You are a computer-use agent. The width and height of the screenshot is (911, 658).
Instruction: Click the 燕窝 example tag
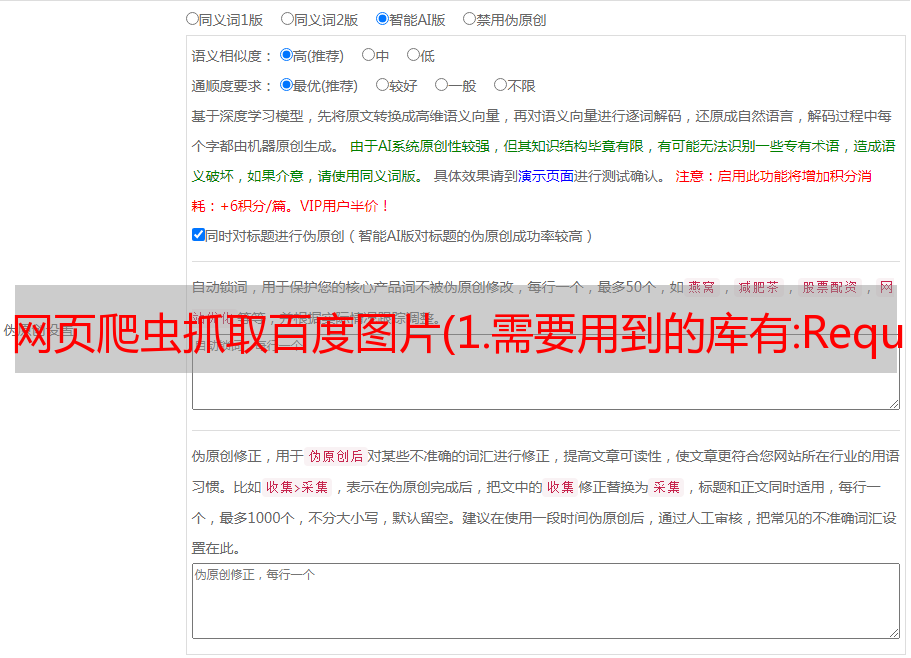pos(701,287)
